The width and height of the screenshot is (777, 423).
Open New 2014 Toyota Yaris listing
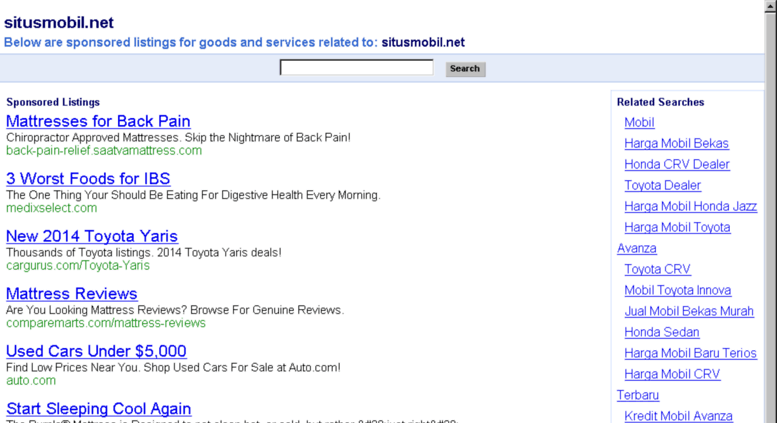click(92, 236)
